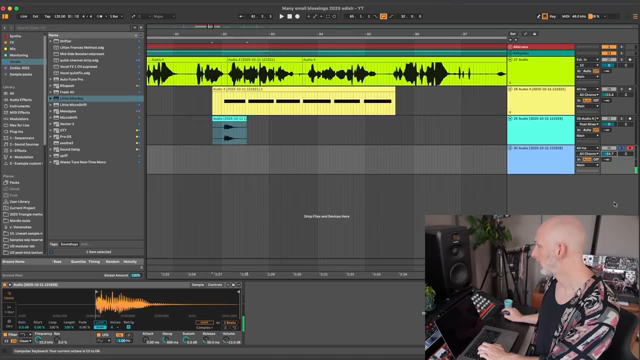
Task: Toggle Simpler device activator
Action: (x=4, y=285)
